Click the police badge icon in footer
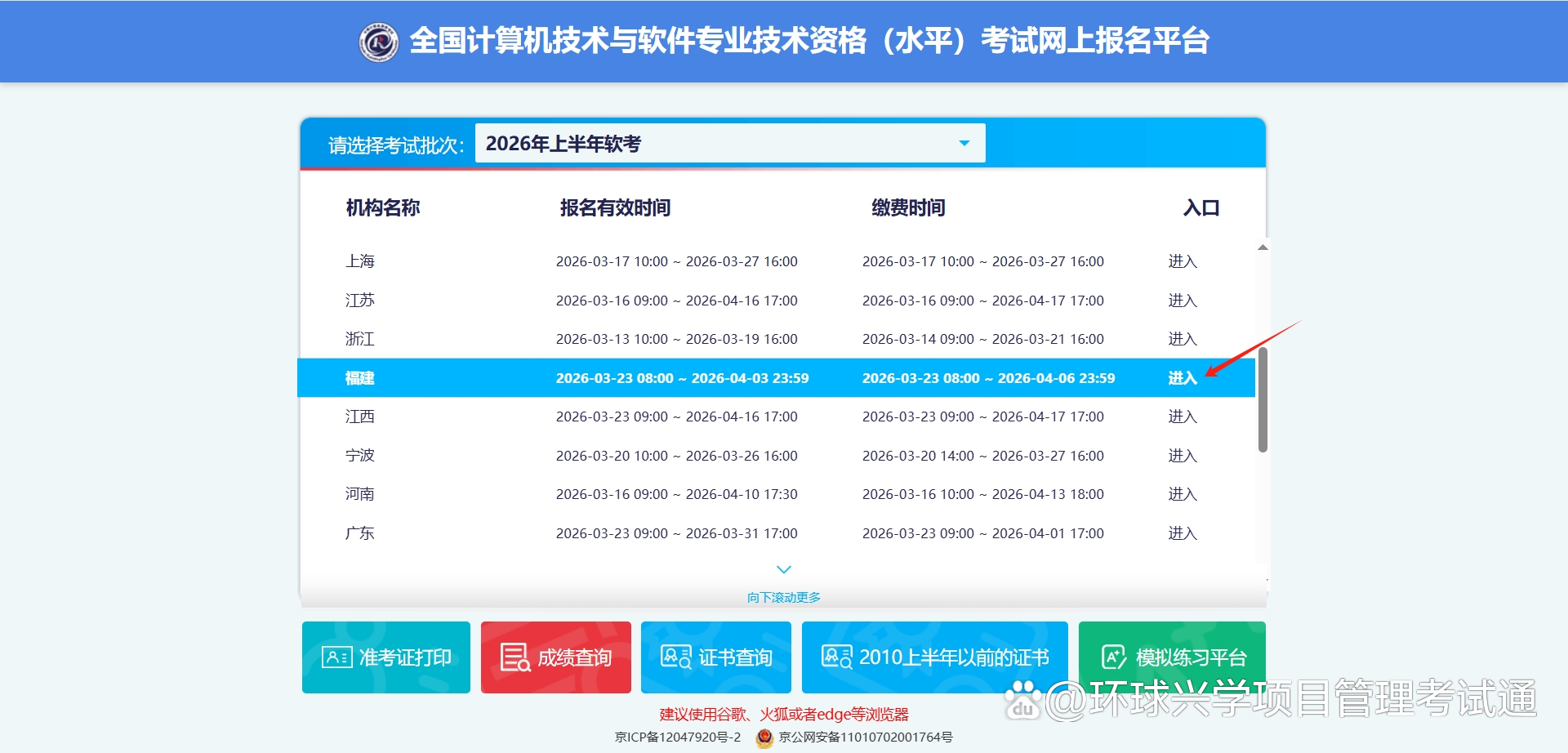This screenshot has height=753, width=1568. (x=764, y=737)
